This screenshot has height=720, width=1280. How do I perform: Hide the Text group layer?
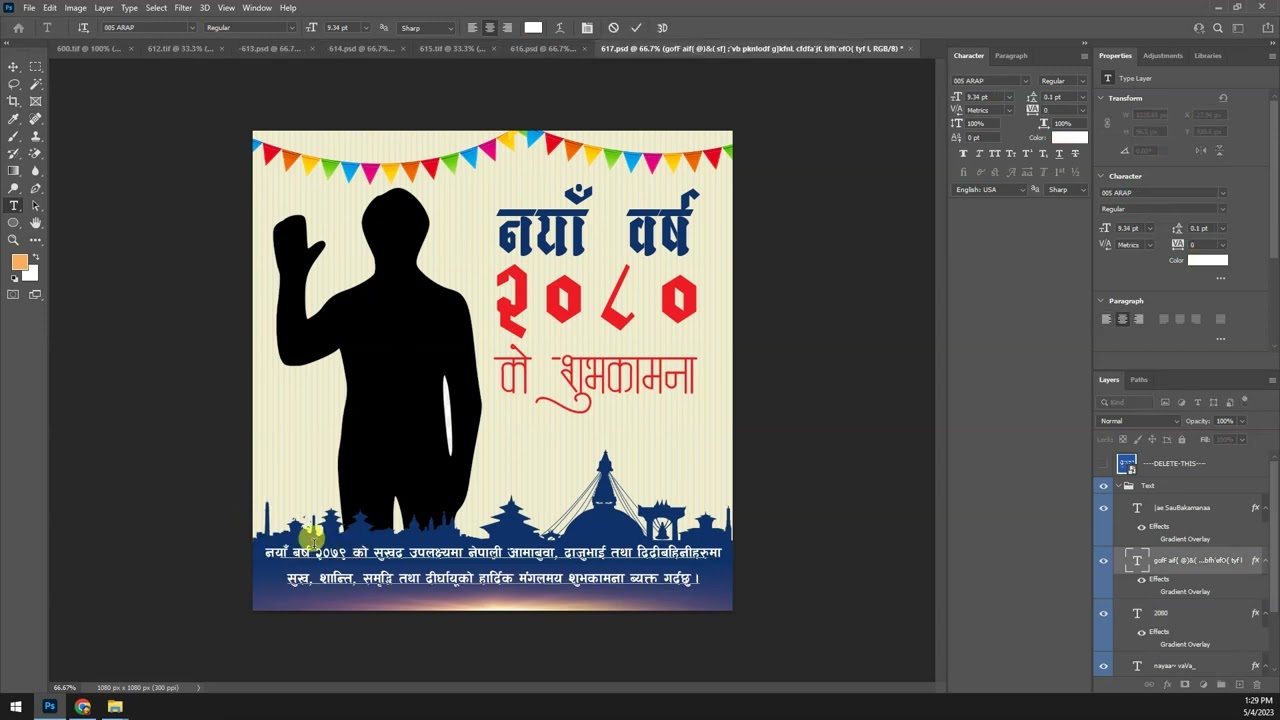coord(1103,486)
